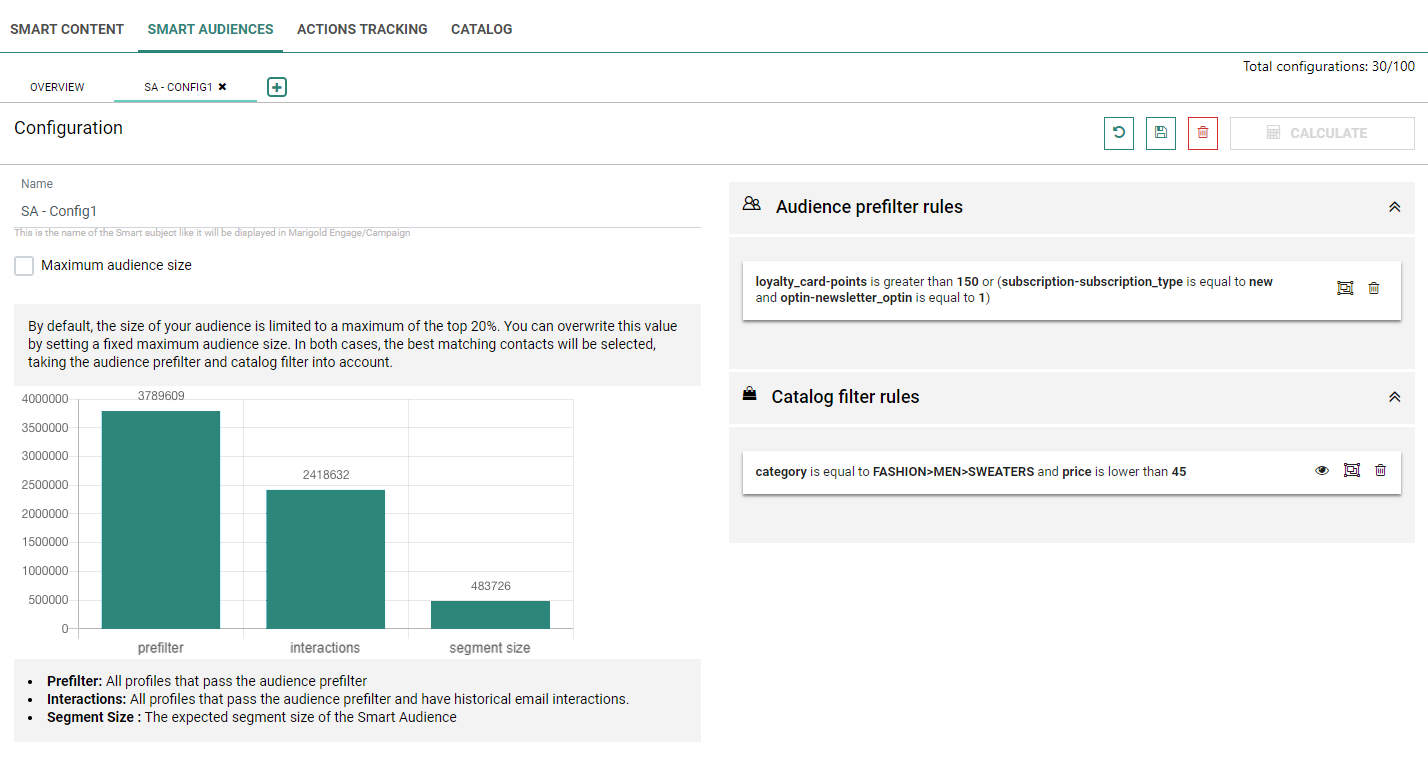
Task: Close the SA - CONFIG1 tab
Action: click(x=222, y=87)
